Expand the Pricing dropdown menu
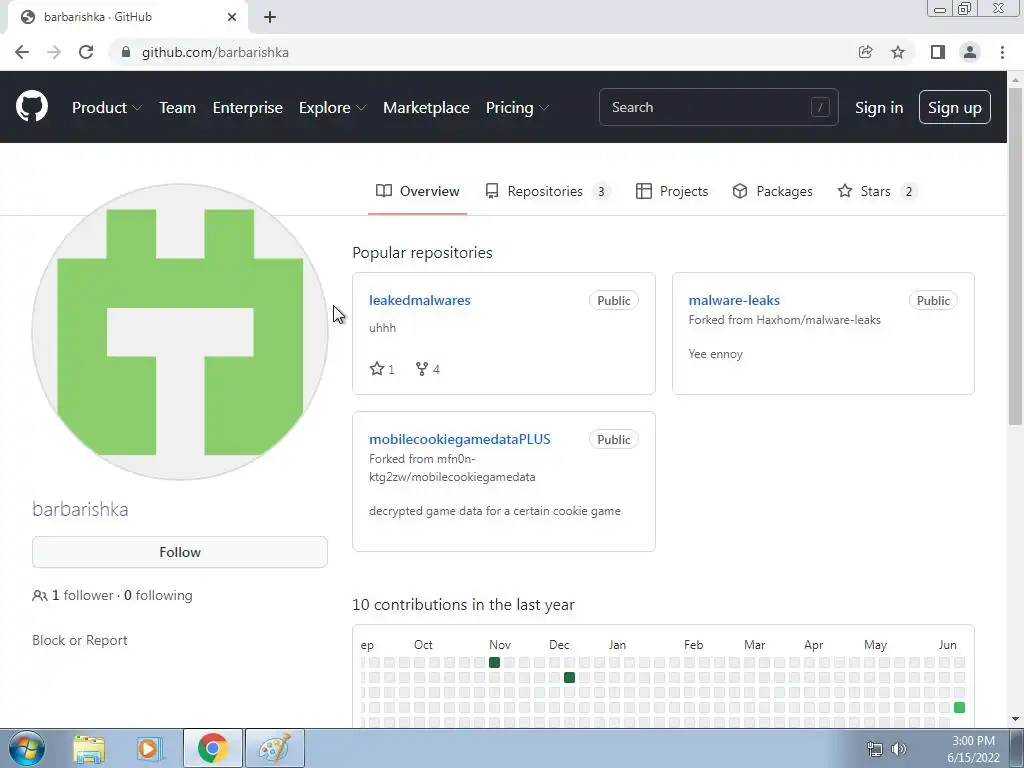The image size is (1024, 768). pos(517,107)
